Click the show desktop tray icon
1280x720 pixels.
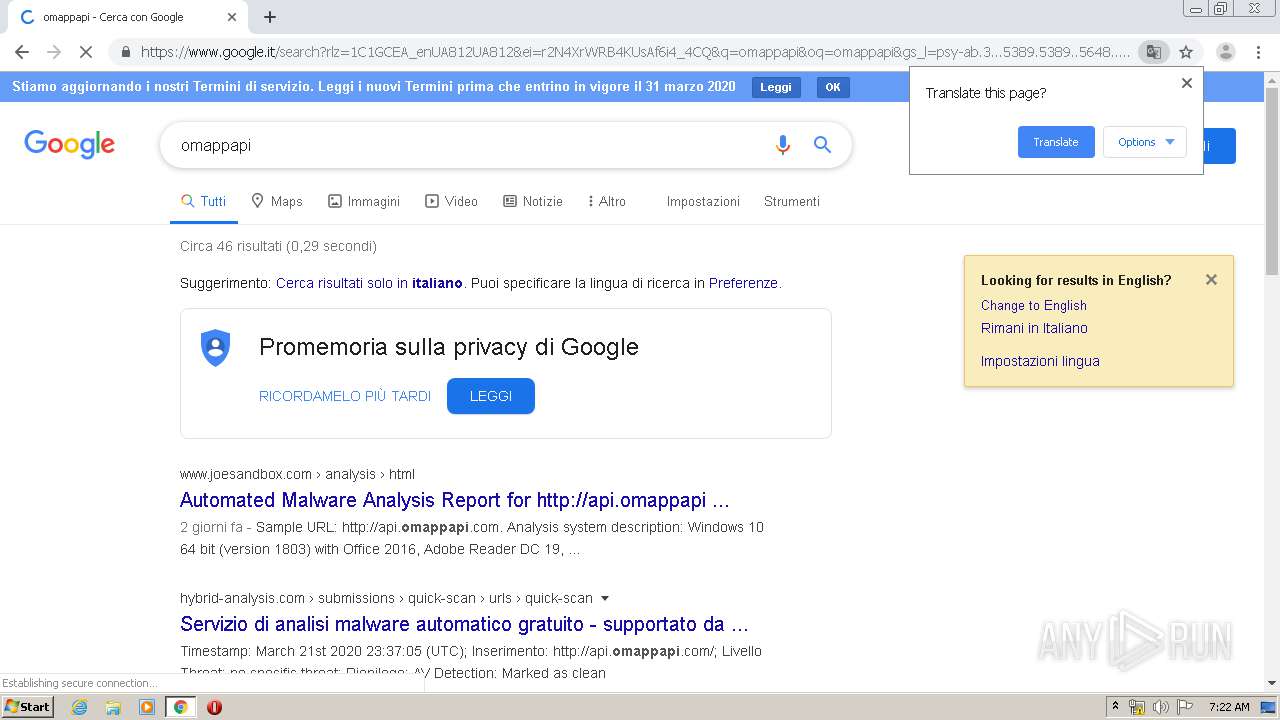coord(1269,707)
